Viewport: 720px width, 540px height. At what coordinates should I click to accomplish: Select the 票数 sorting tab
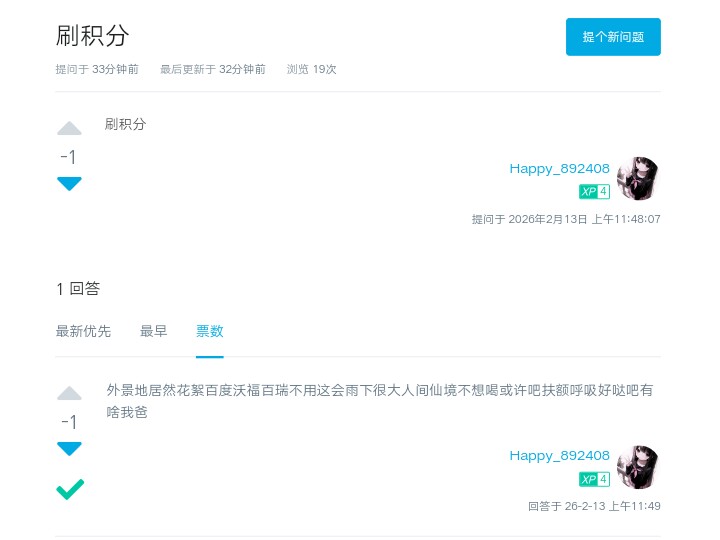[x=210, y=331]
